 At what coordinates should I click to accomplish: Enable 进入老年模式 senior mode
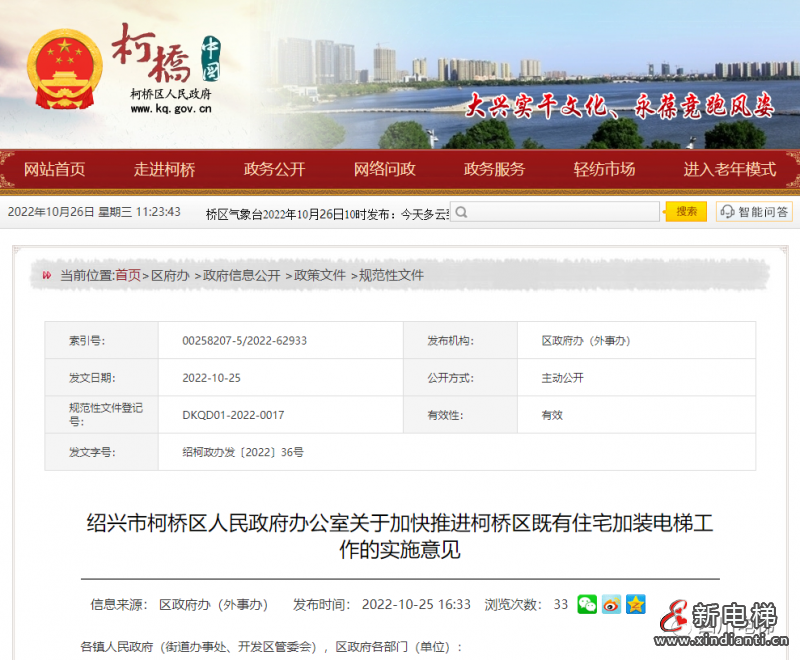click(x=730, y=169)
